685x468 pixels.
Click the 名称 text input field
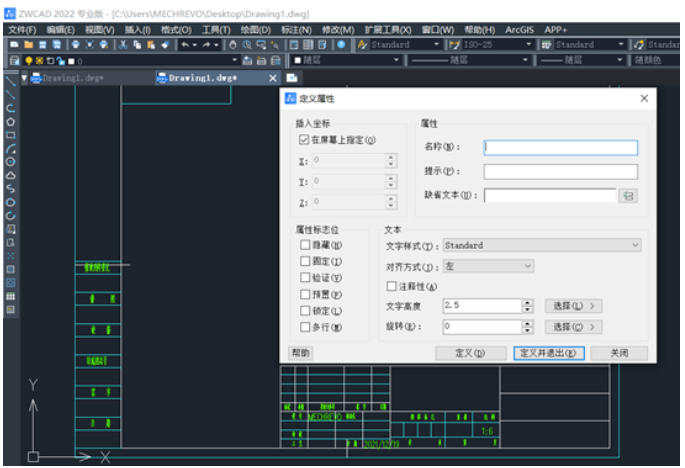[560, 147]
